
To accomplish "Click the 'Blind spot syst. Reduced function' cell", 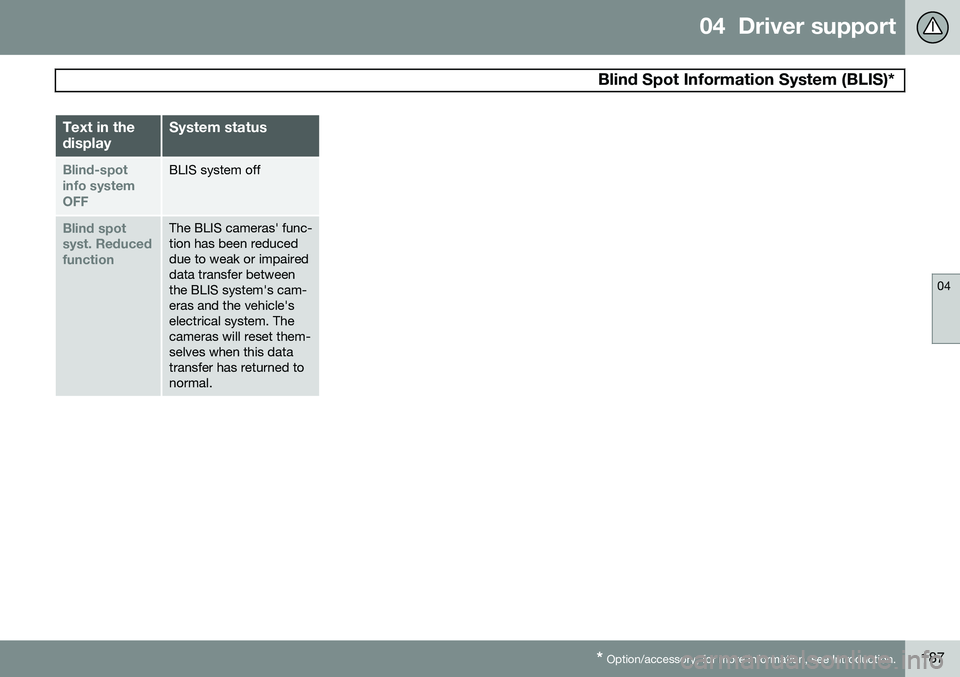I will (x=108, y=305).
